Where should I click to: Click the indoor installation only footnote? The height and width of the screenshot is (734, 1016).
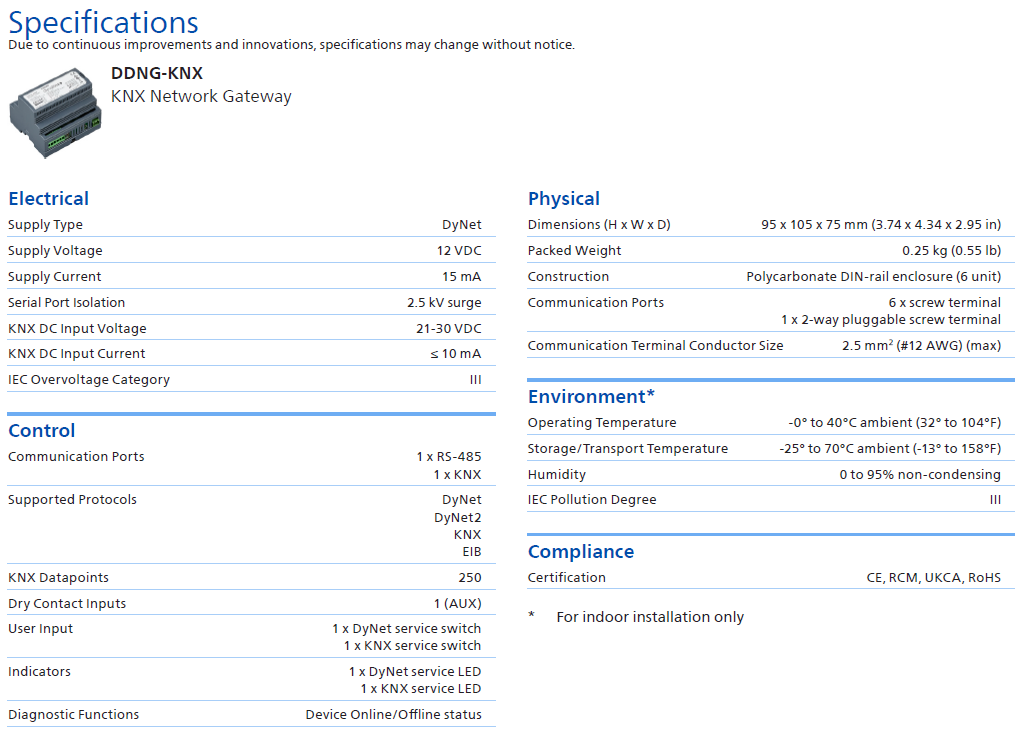click(x=650, y=617)
